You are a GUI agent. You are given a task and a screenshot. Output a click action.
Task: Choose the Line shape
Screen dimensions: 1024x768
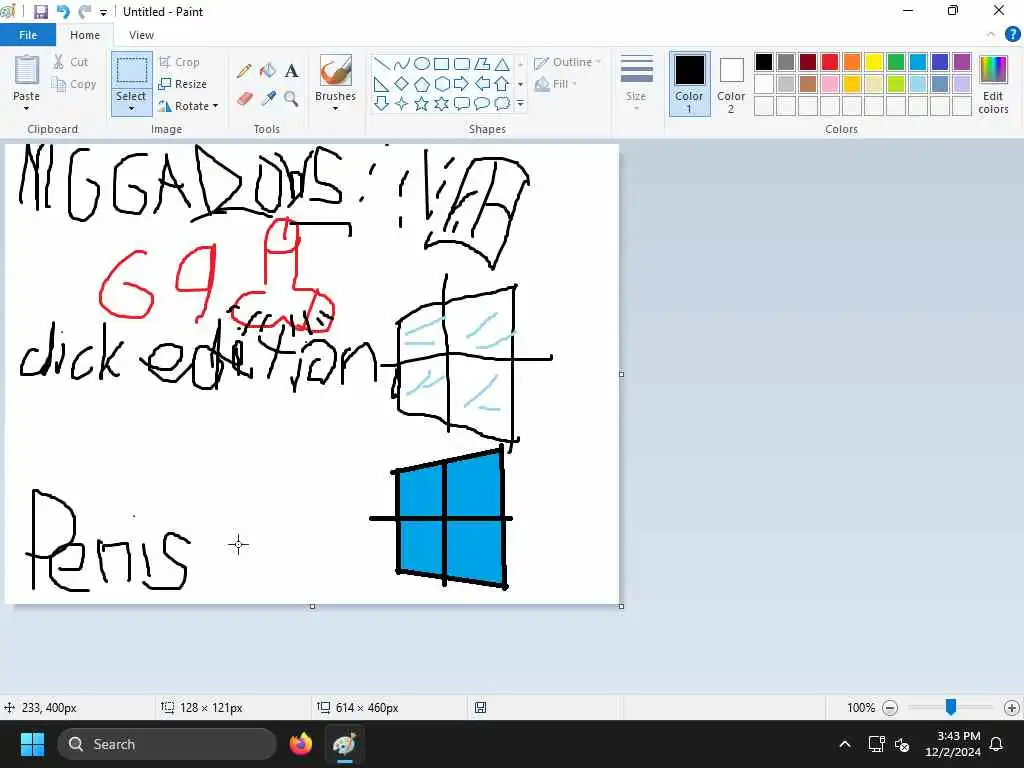click(382, 63)
